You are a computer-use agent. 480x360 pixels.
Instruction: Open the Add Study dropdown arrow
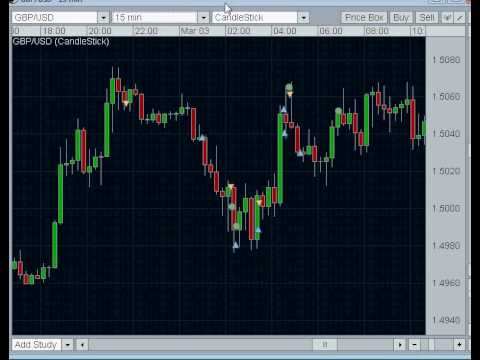point(68,344)
